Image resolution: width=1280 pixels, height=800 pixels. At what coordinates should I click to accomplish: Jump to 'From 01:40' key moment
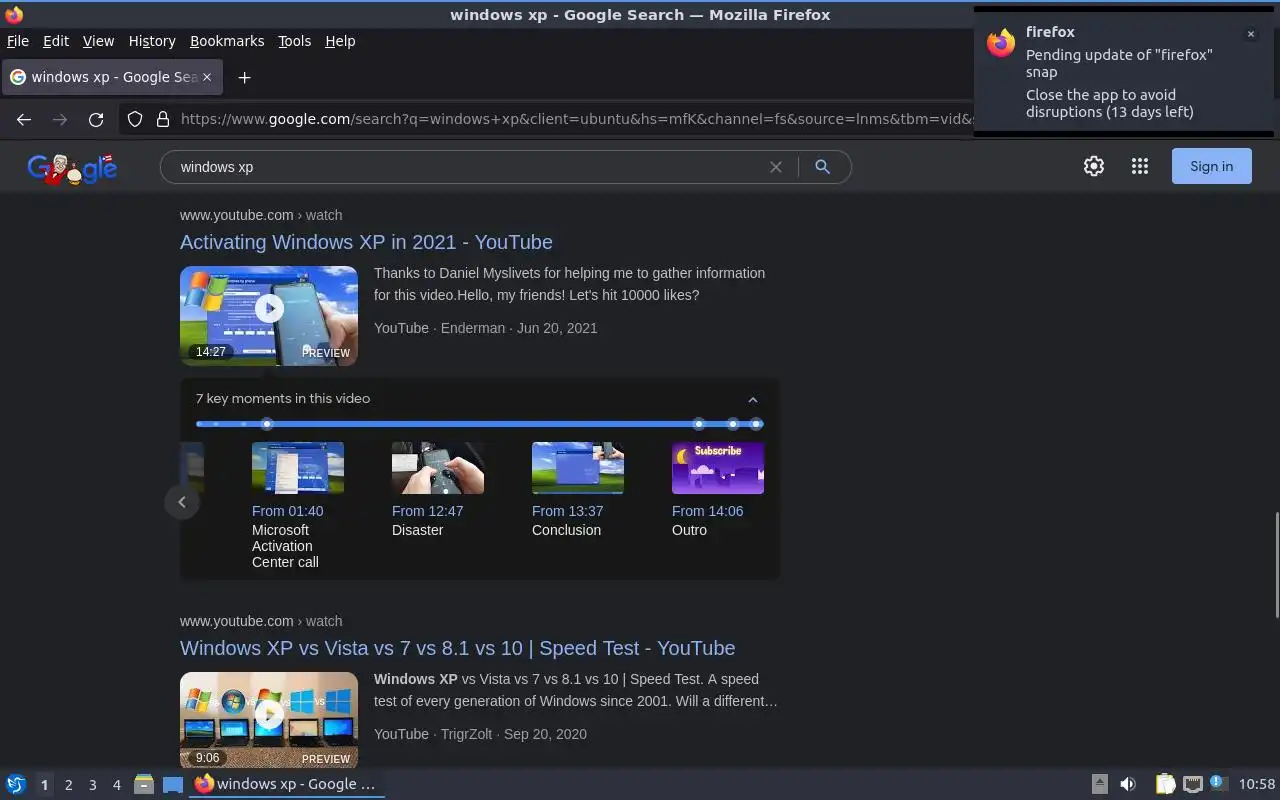pyautogui.click(x=287, y=511)
